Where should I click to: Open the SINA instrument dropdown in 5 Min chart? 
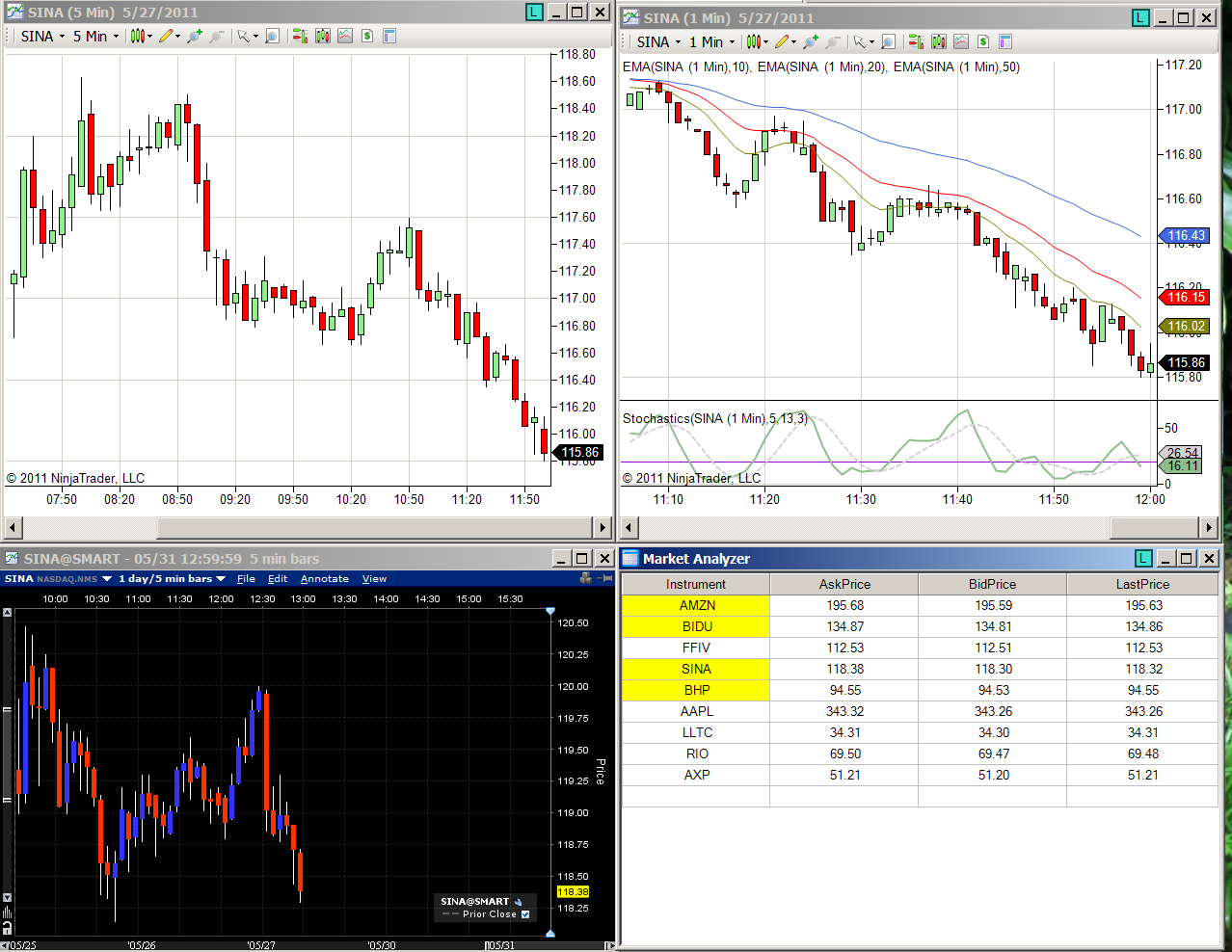click(x=43, y=36)
